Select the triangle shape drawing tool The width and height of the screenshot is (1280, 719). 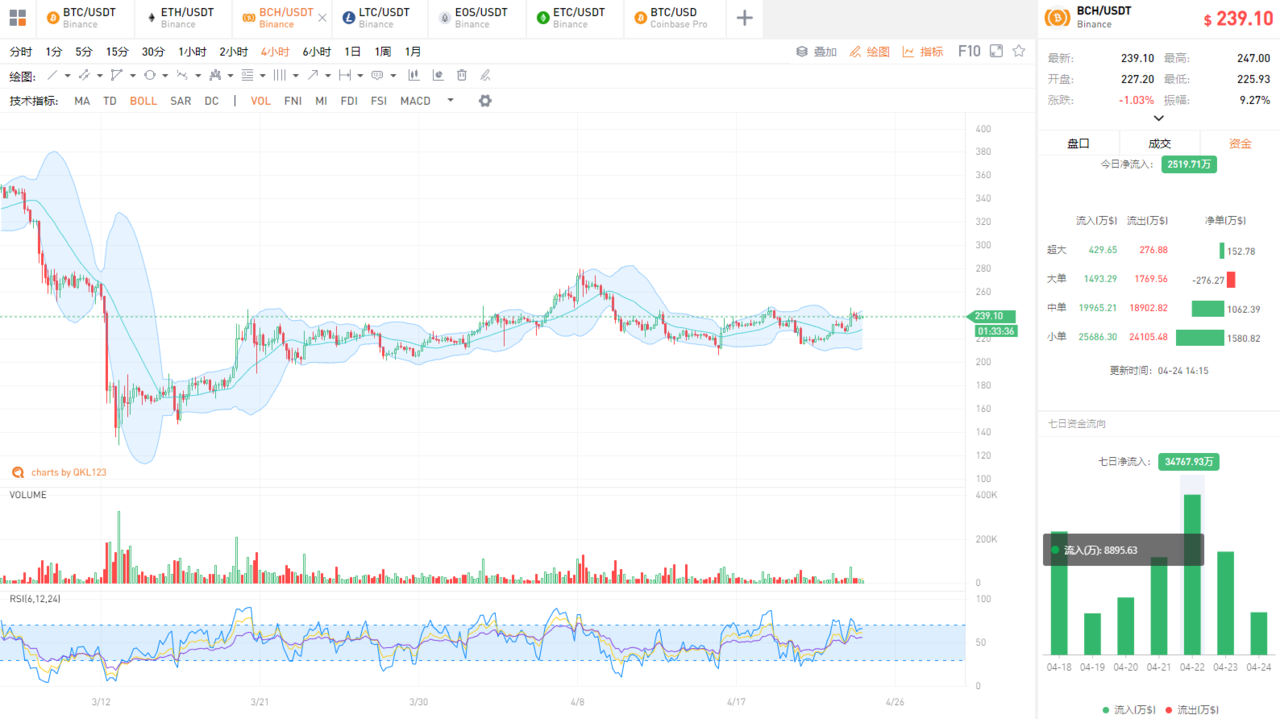(x=116, y=75)
